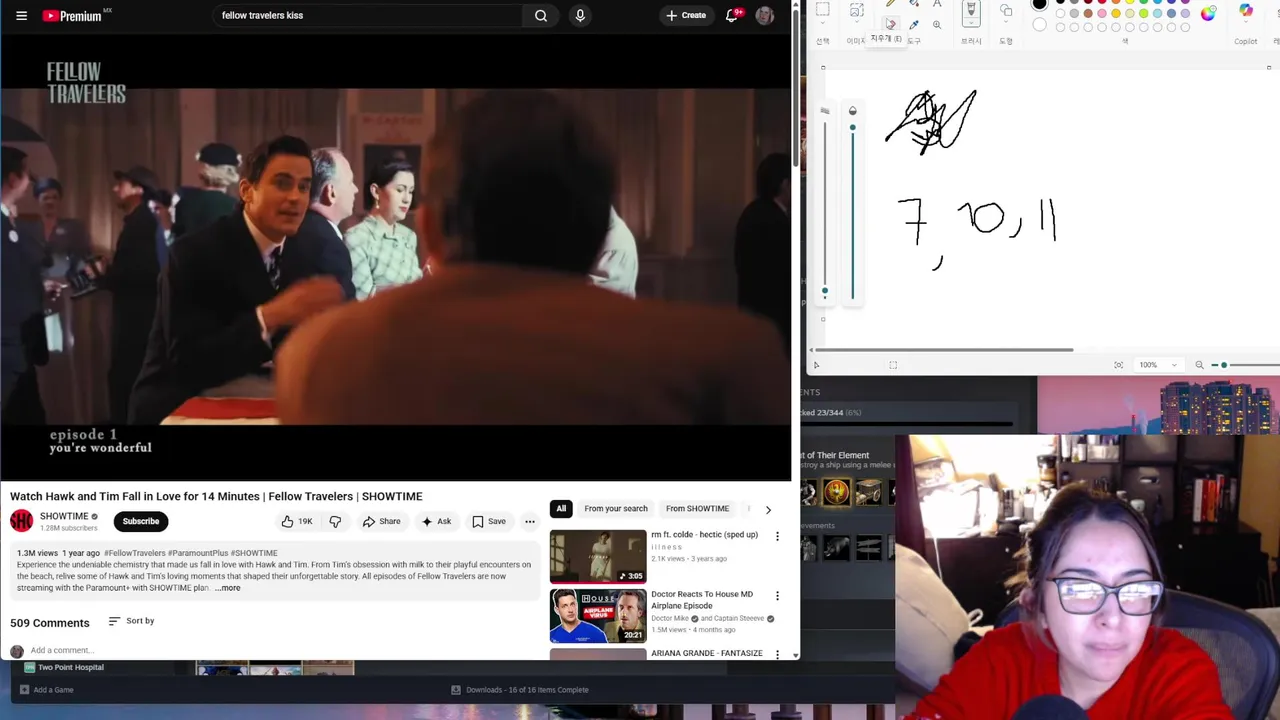Show next filter chips with arrow

(768, 509)
